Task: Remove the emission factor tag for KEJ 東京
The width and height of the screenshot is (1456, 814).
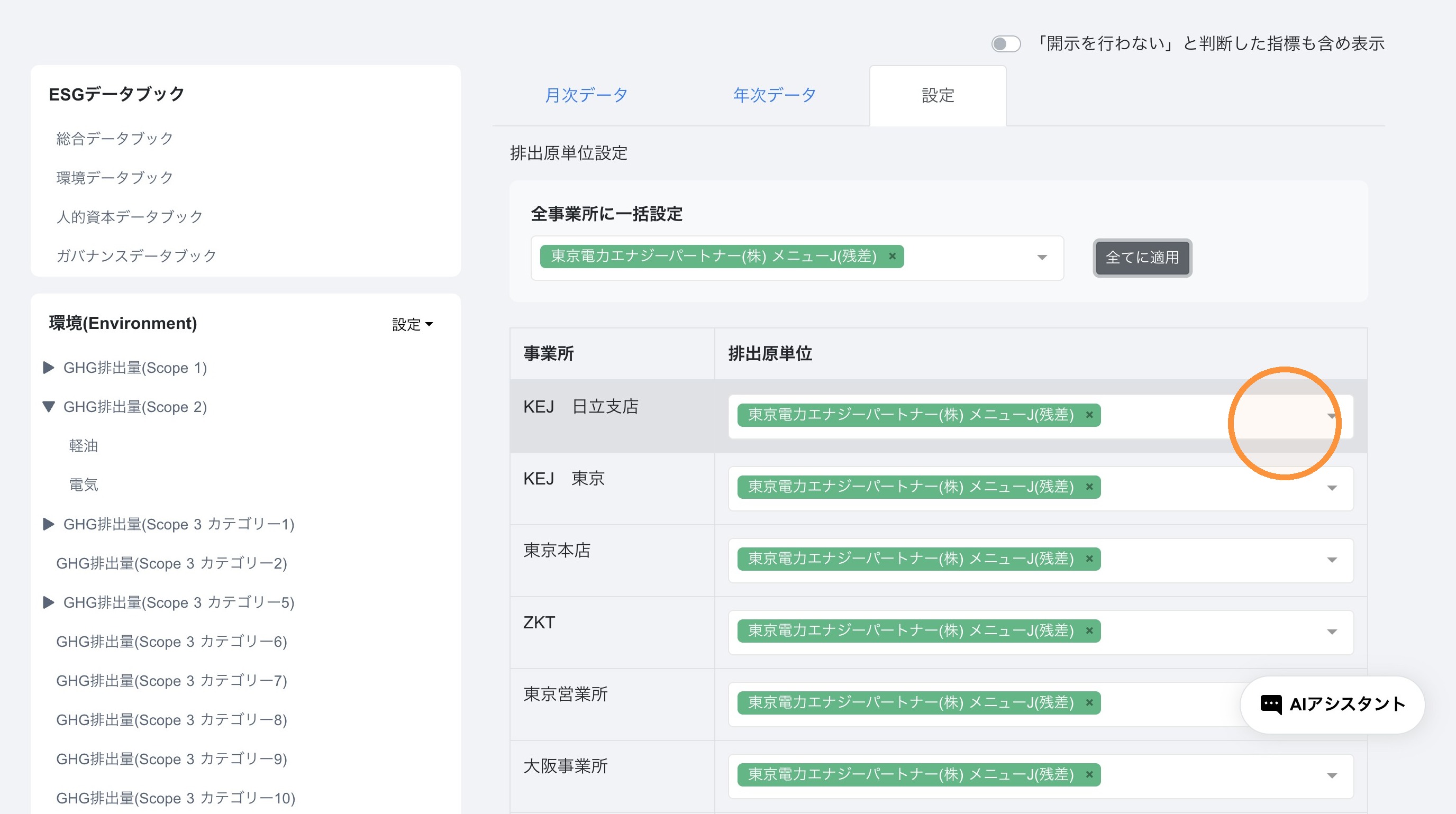Action: (1089, 487)
